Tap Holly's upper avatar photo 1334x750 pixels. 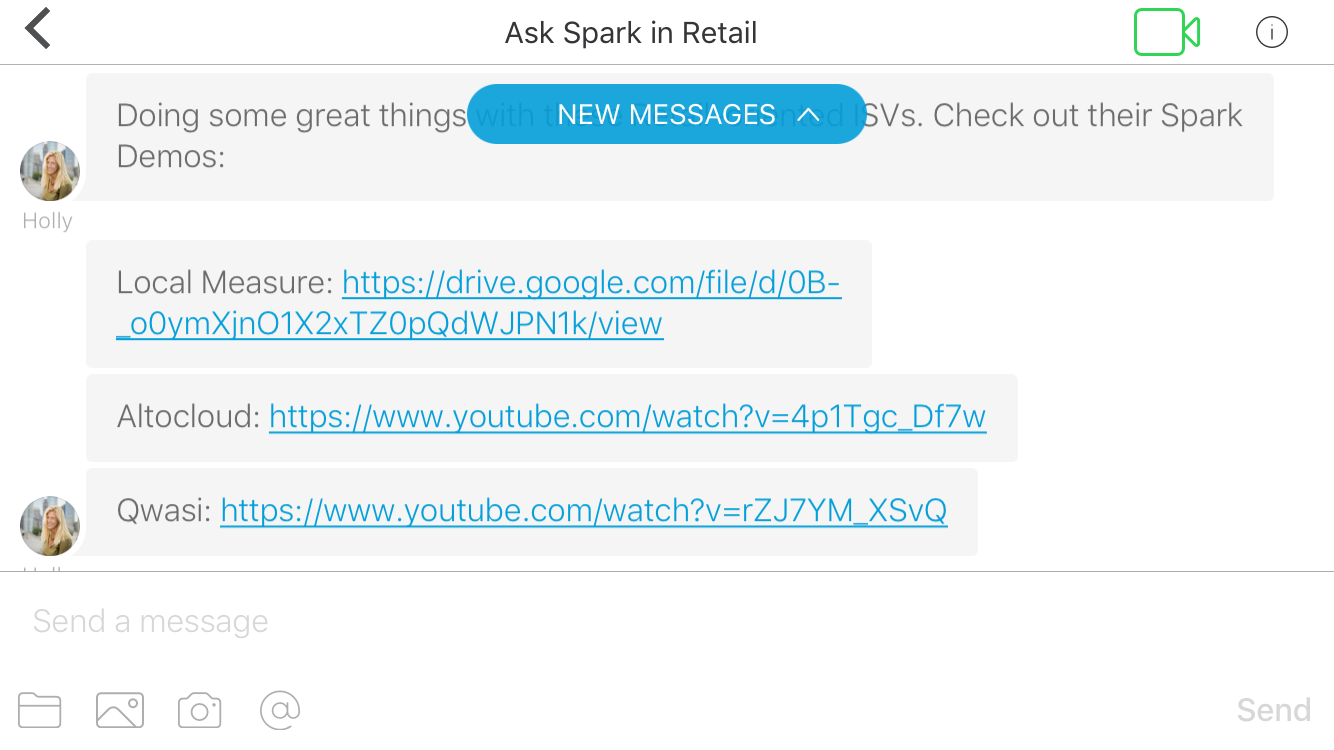[50, 171]
